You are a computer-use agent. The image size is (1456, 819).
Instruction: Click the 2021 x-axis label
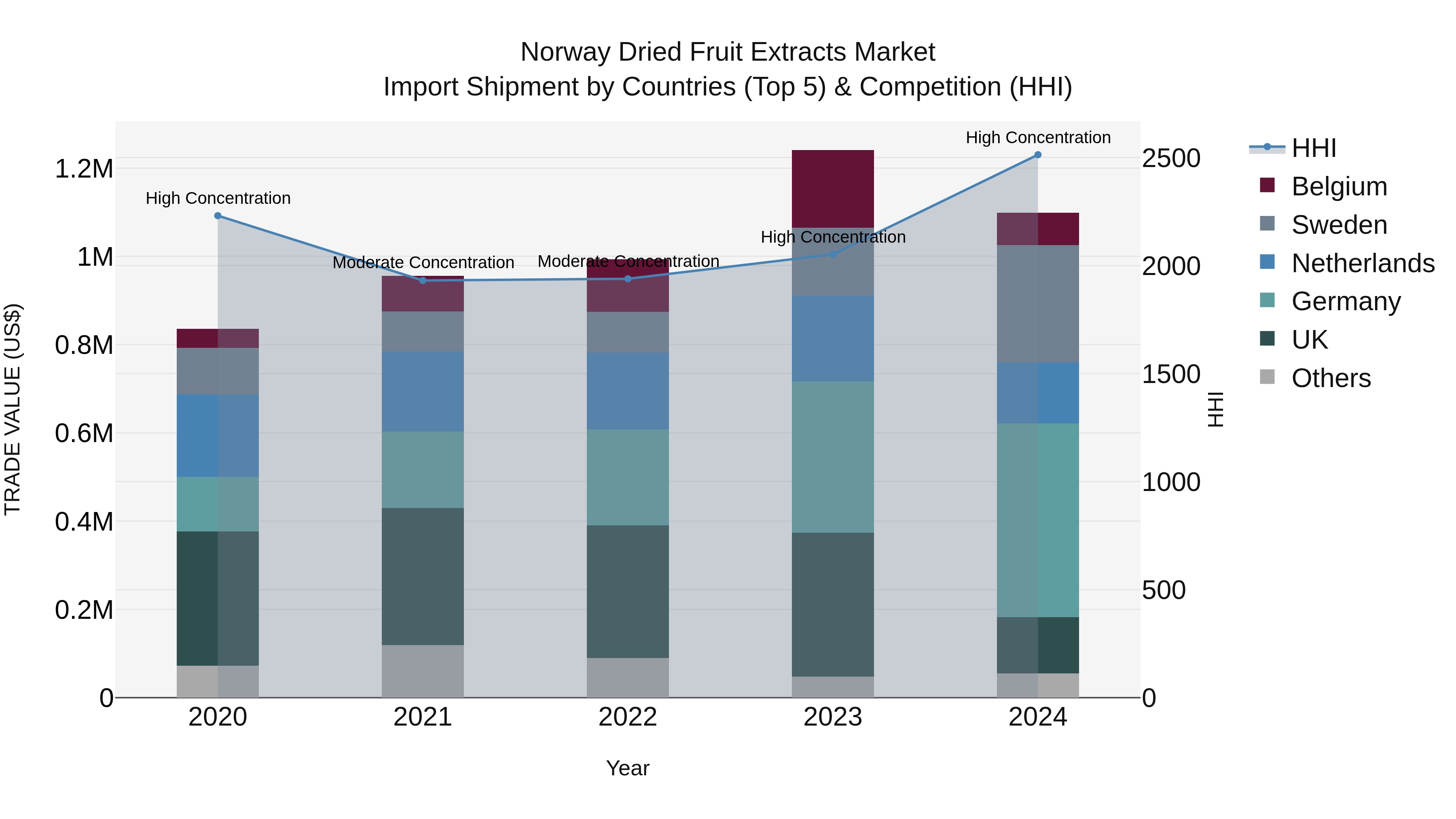(423, 717)
